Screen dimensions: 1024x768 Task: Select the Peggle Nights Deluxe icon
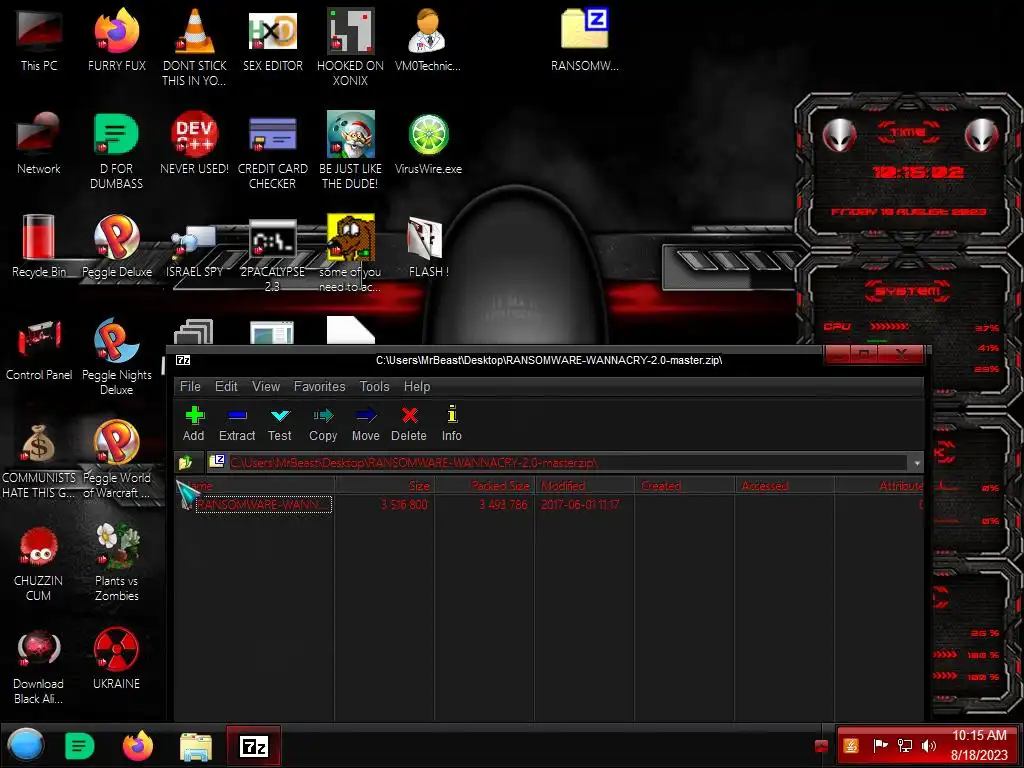[x=117, y=357]
